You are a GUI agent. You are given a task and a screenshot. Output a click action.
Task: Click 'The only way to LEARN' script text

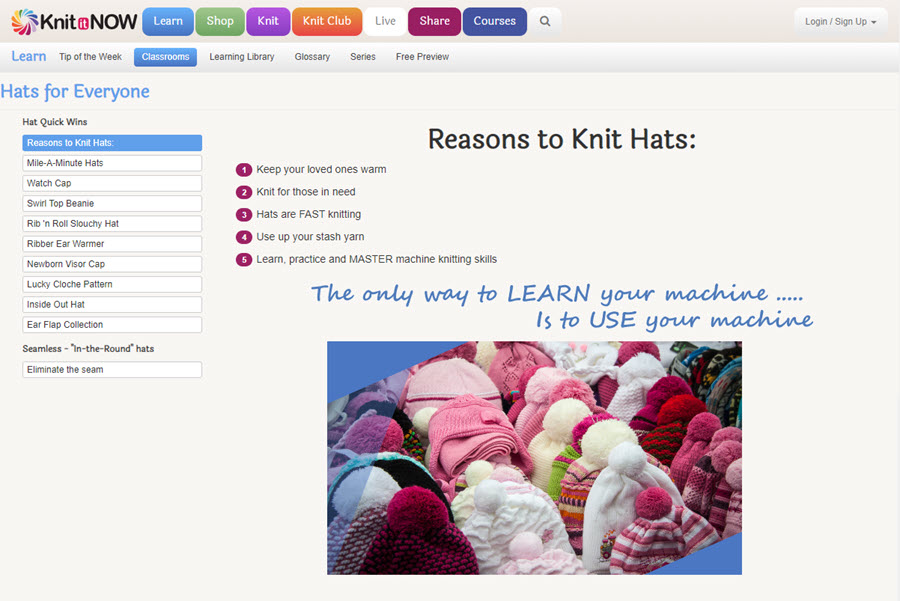pos(557,294)
